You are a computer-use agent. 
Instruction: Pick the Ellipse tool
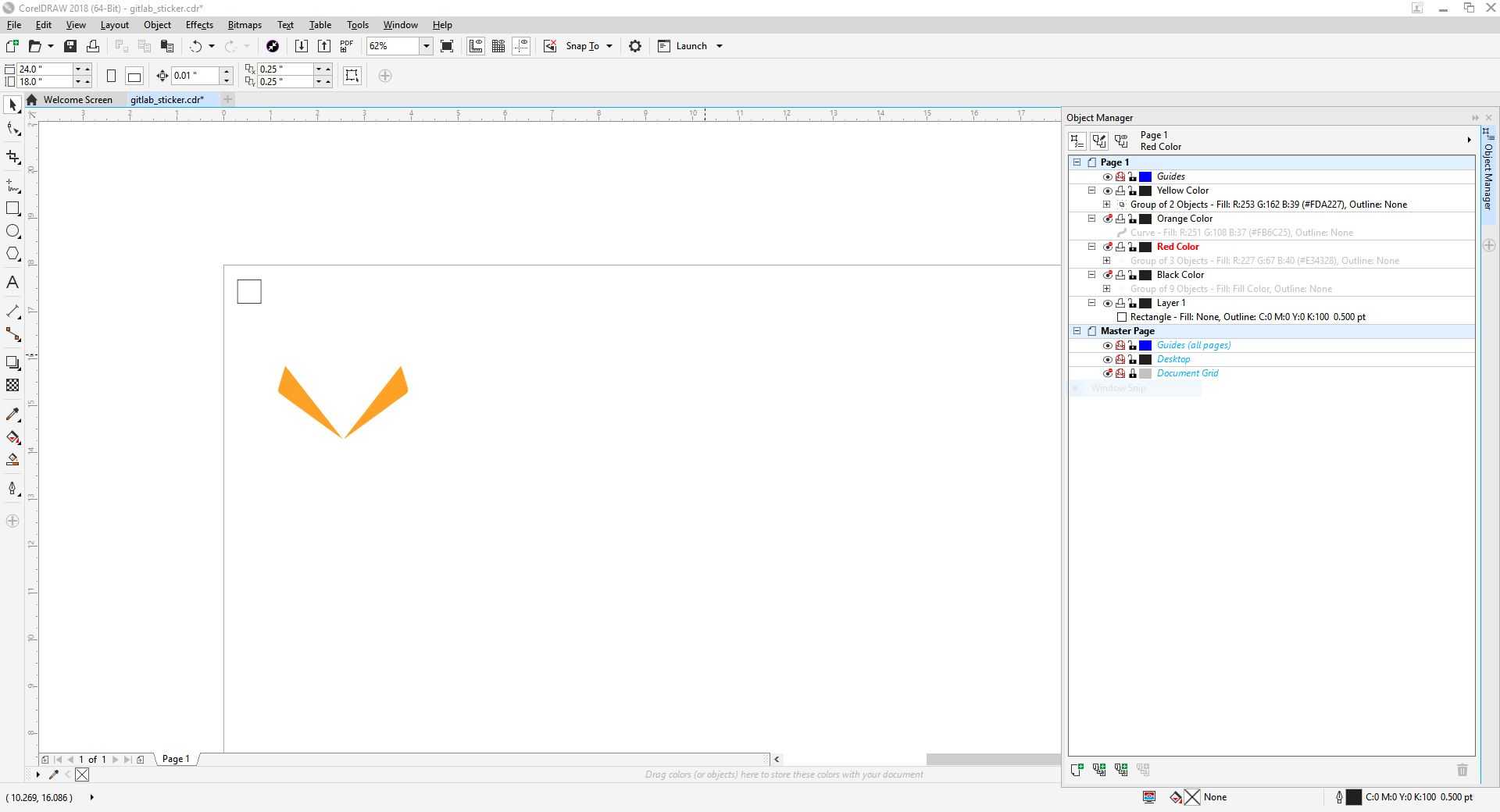pyautogui.click(x=12, y=231)
